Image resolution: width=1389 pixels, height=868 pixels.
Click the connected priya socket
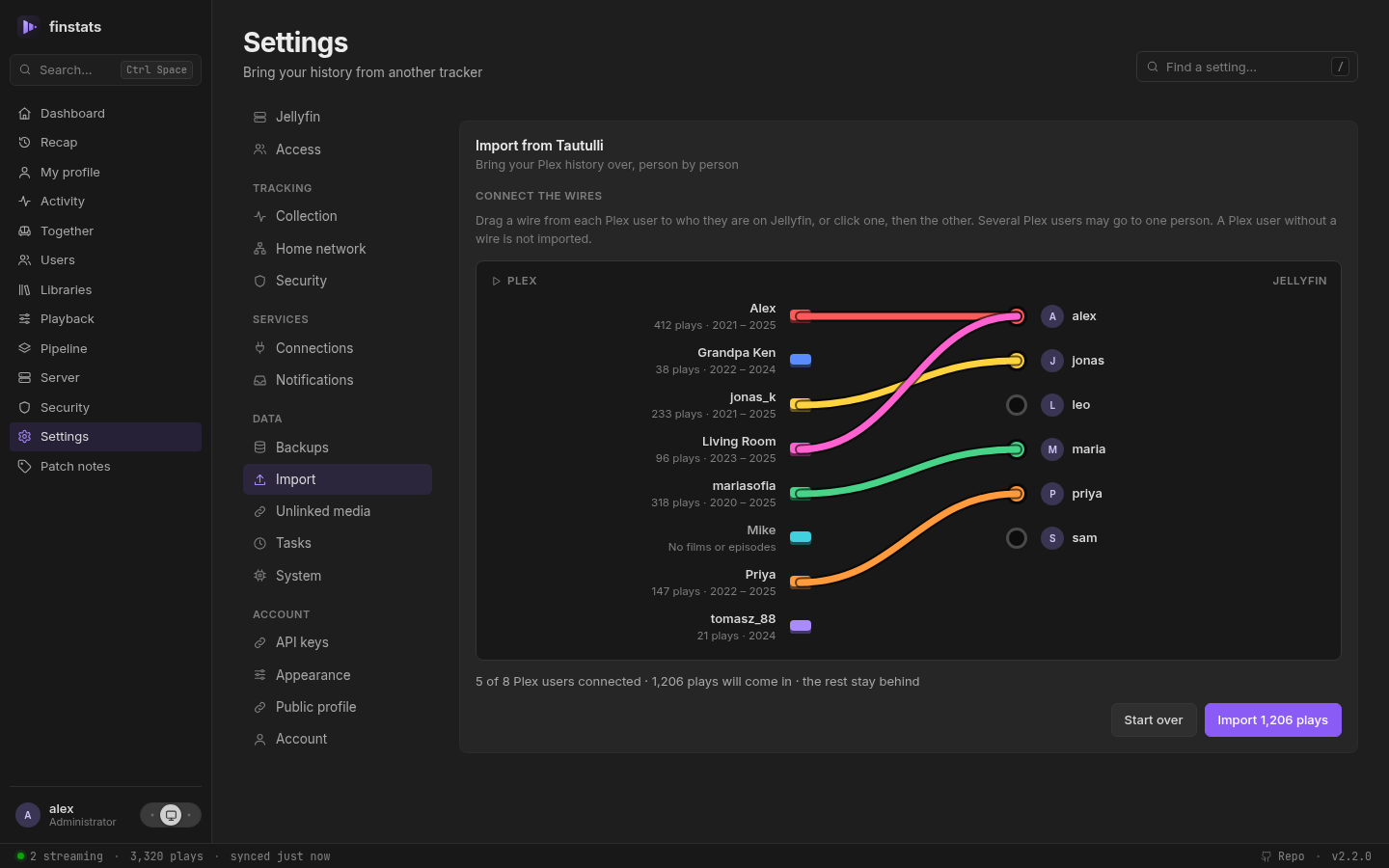tap(1017, 494)
